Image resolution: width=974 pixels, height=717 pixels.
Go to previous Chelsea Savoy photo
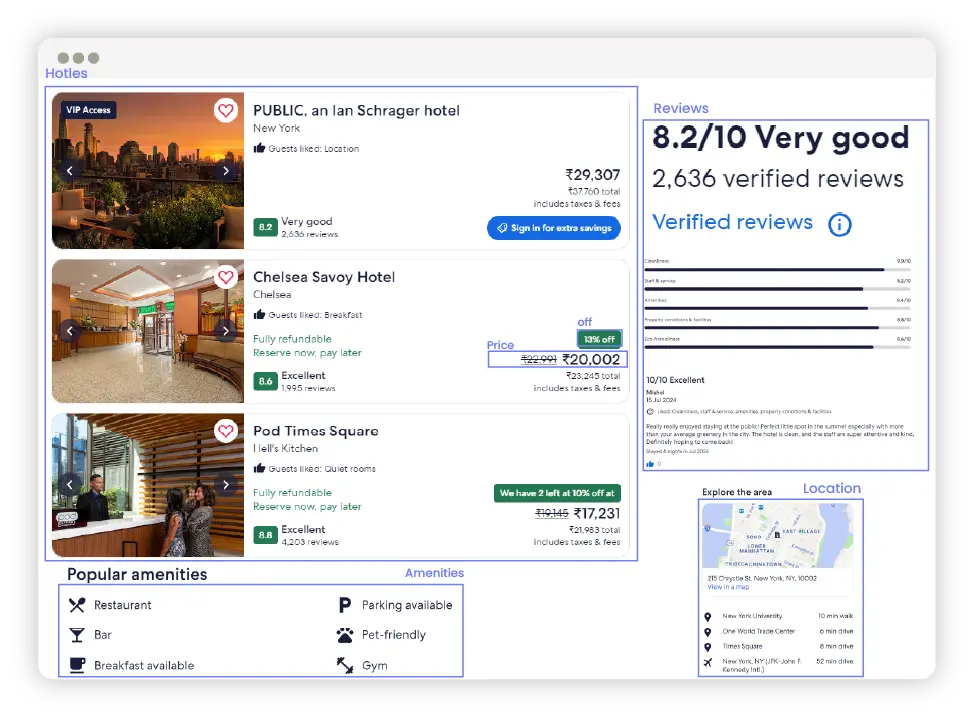coord(70,331)
